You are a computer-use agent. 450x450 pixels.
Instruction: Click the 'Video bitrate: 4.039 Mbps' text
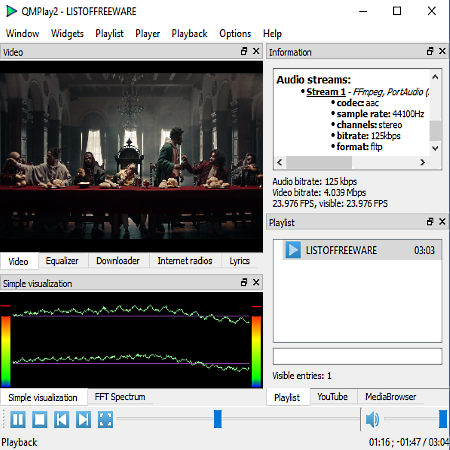[319, 193]
